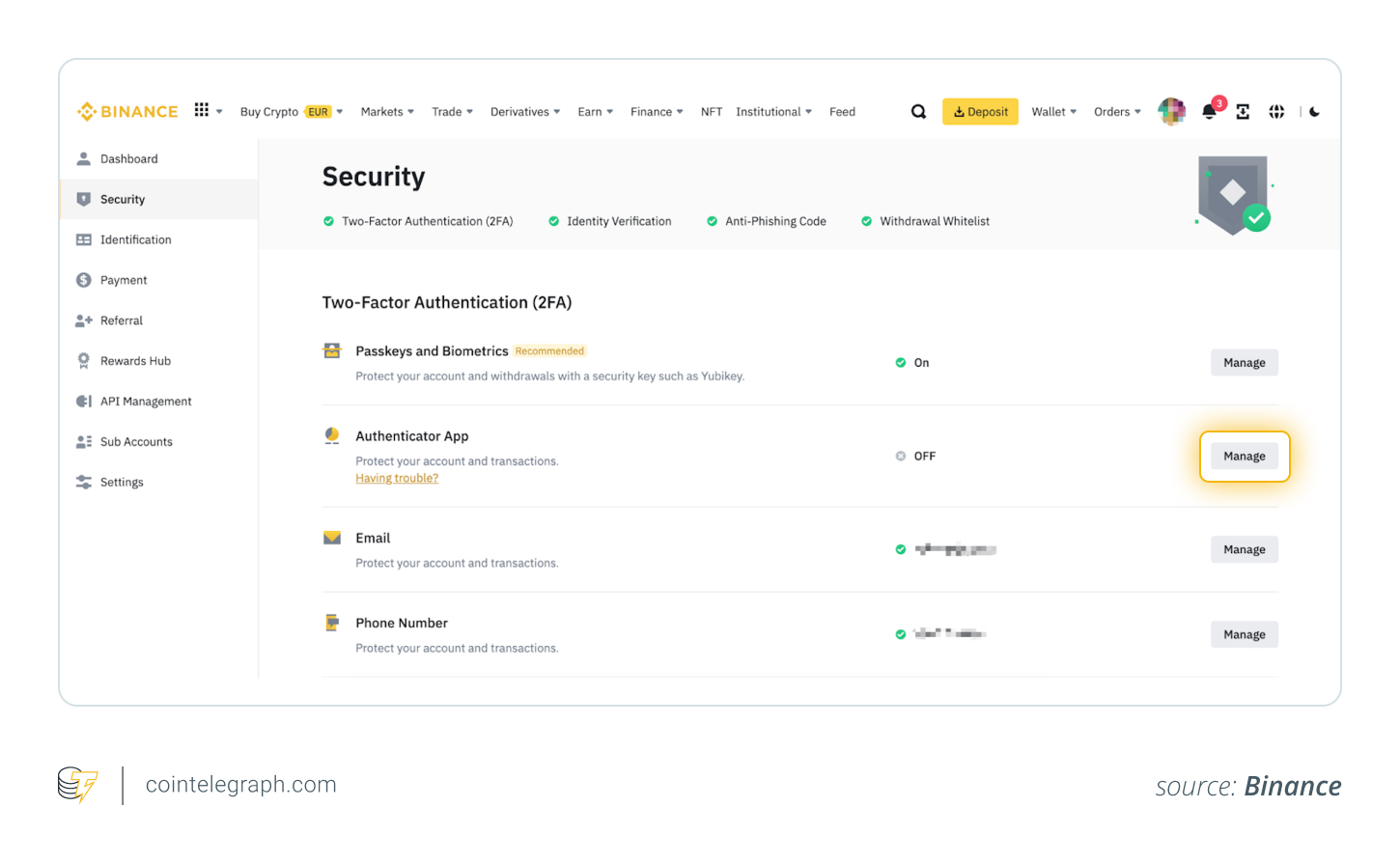Open the apps grid menu icon

pos(202,110)
